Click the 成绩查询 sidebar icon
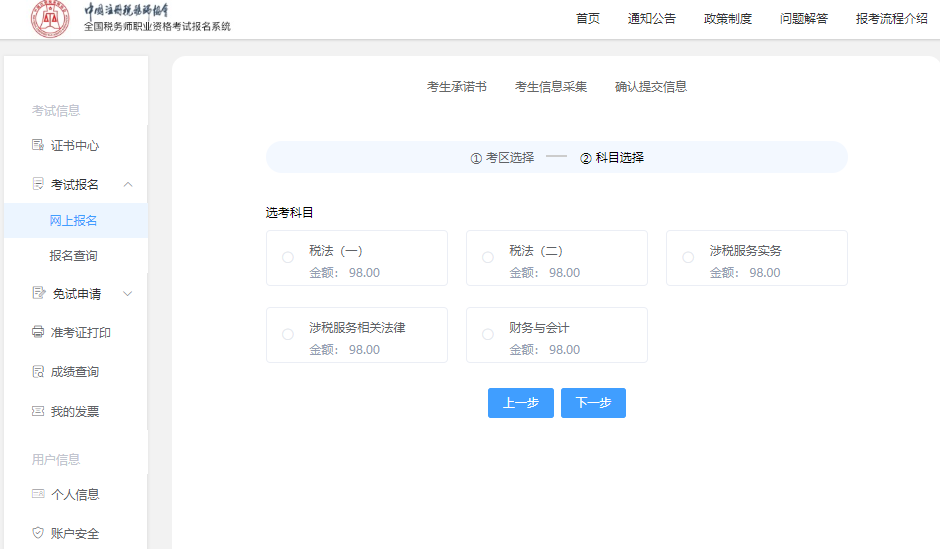Image resolution: width=940 pixels, height=549 pixels. (x=38, y=371)
